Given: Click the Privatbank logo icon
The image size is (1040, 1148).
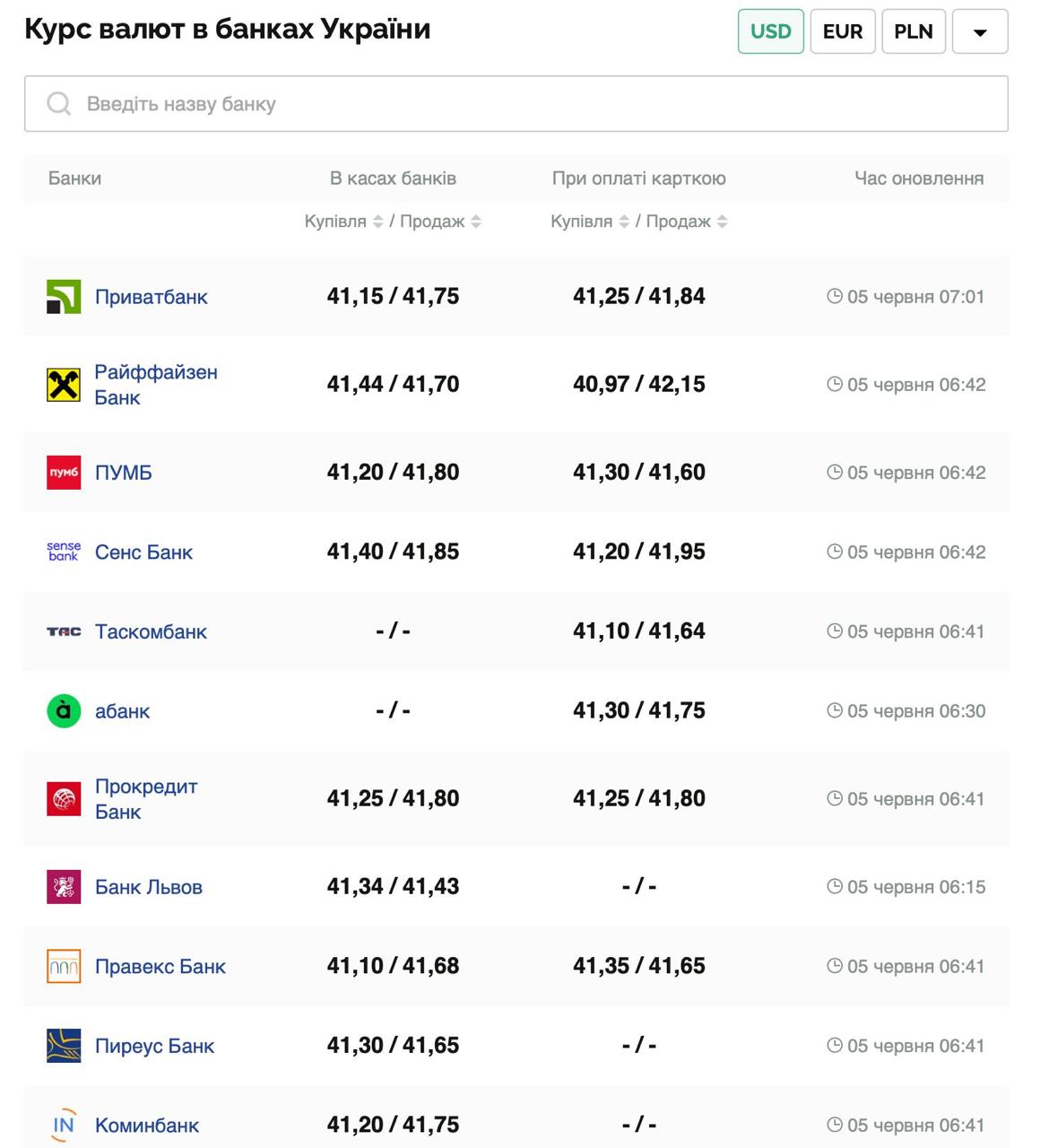Looking at the screenshot, I should [64, 297].
